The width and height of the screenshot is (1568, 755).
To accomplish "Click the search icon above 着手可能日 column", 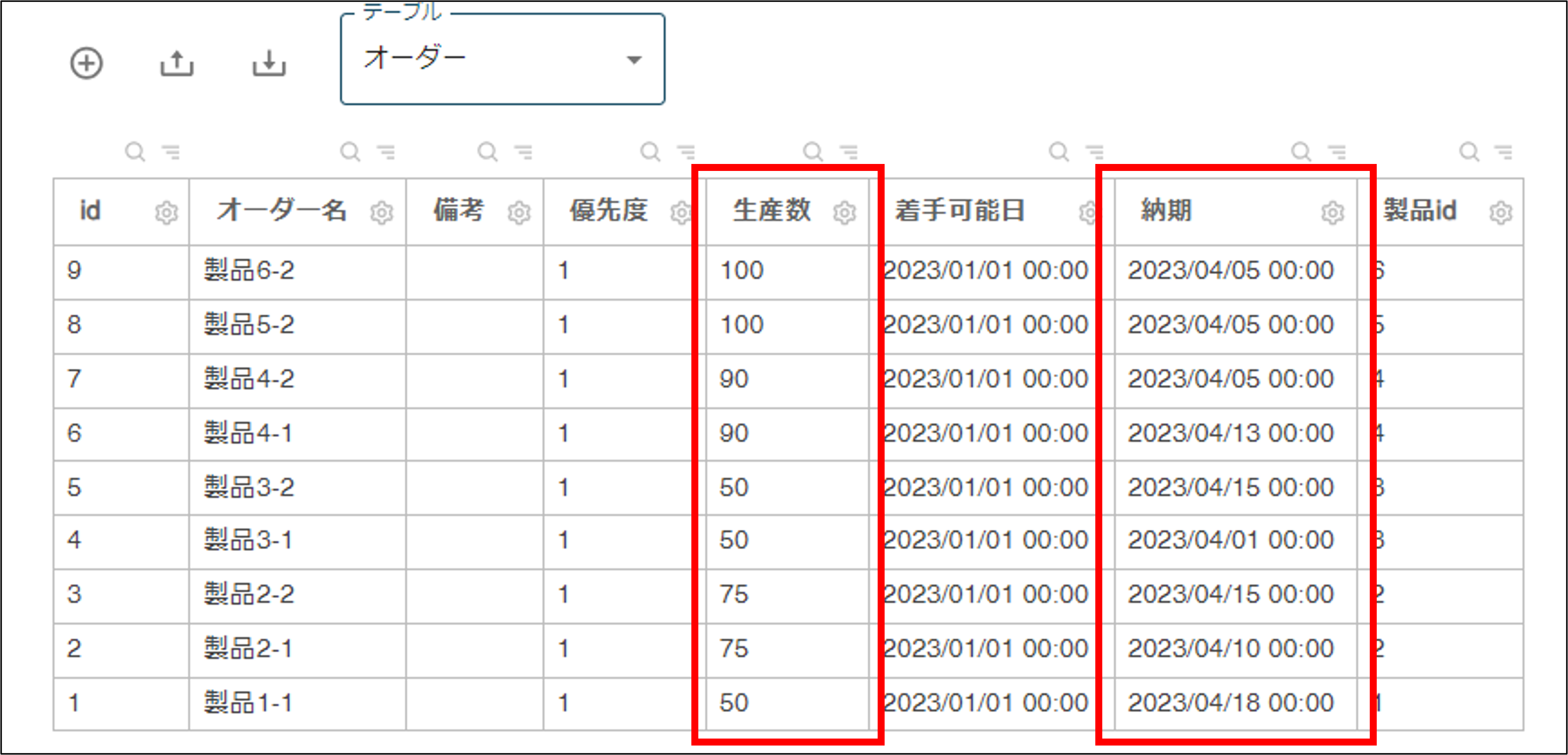I will pyautogui.click(x=1059, y=151).
